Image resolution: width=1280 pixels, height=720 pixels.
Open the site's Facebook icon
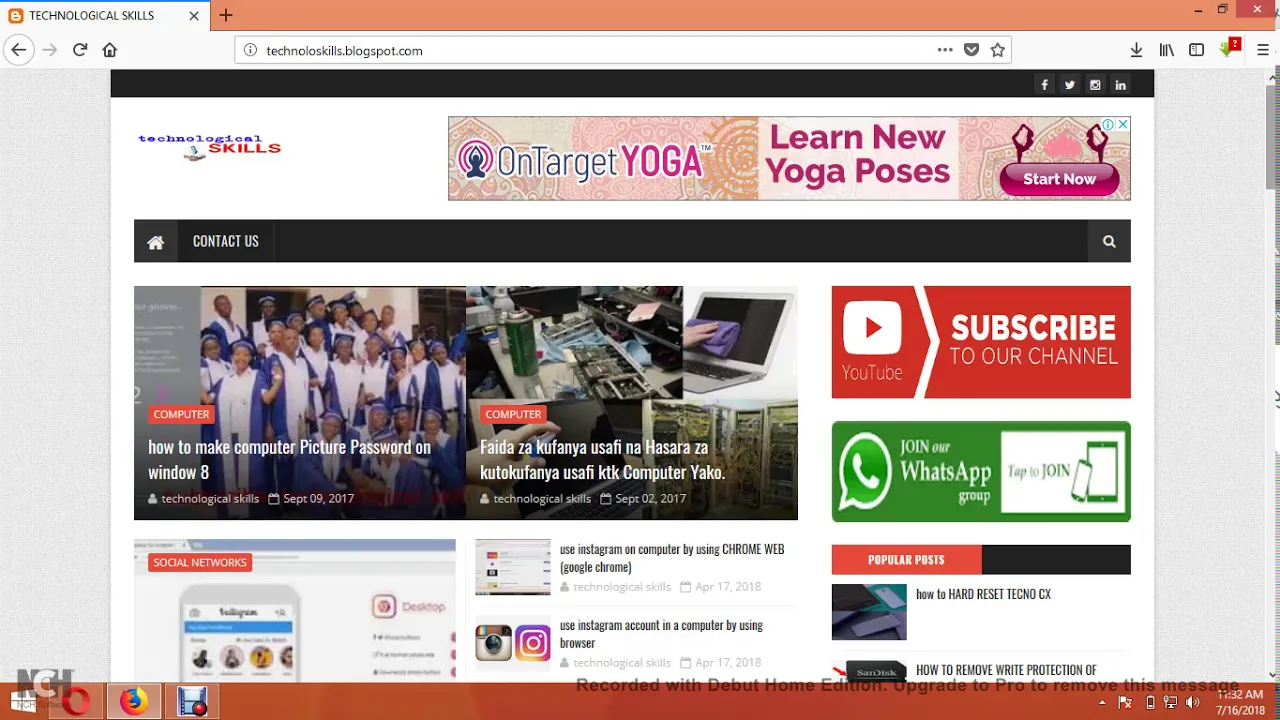1044,85
